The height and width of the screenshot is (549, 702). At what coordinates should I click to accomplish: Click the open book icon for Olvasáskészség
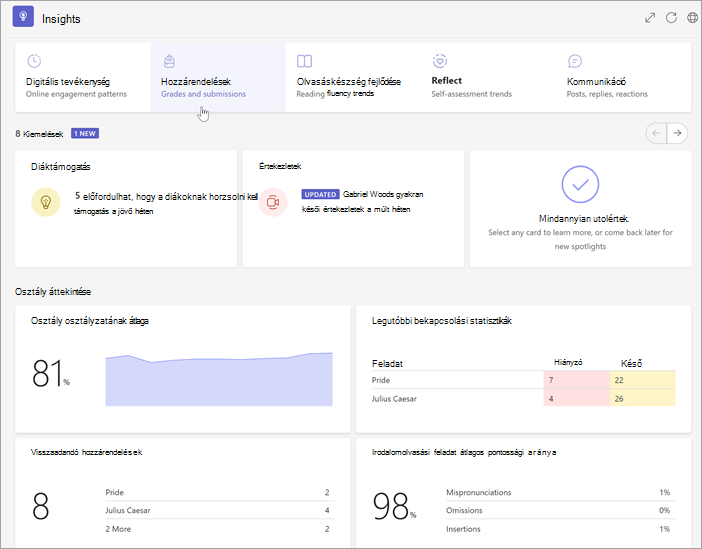[x=304, y=61]
